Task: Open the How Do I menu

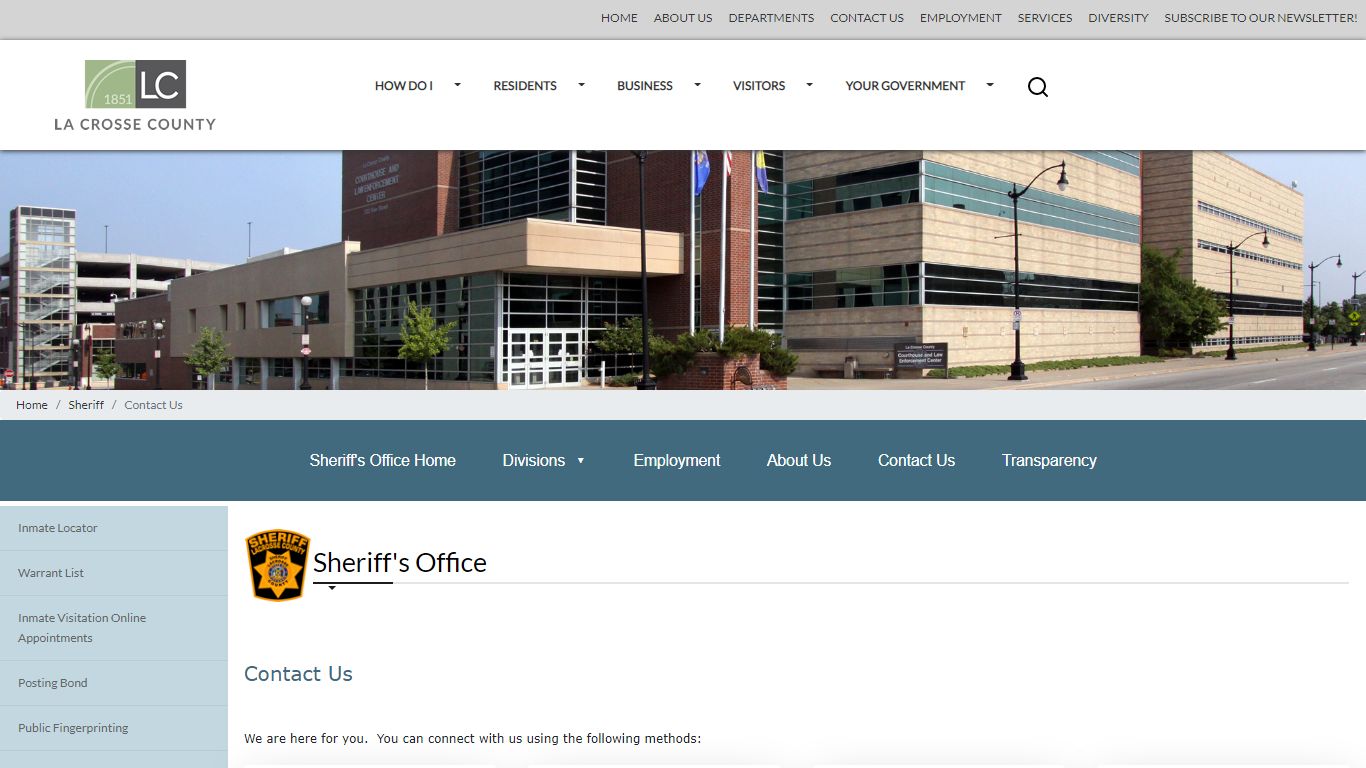Action: 404,86
